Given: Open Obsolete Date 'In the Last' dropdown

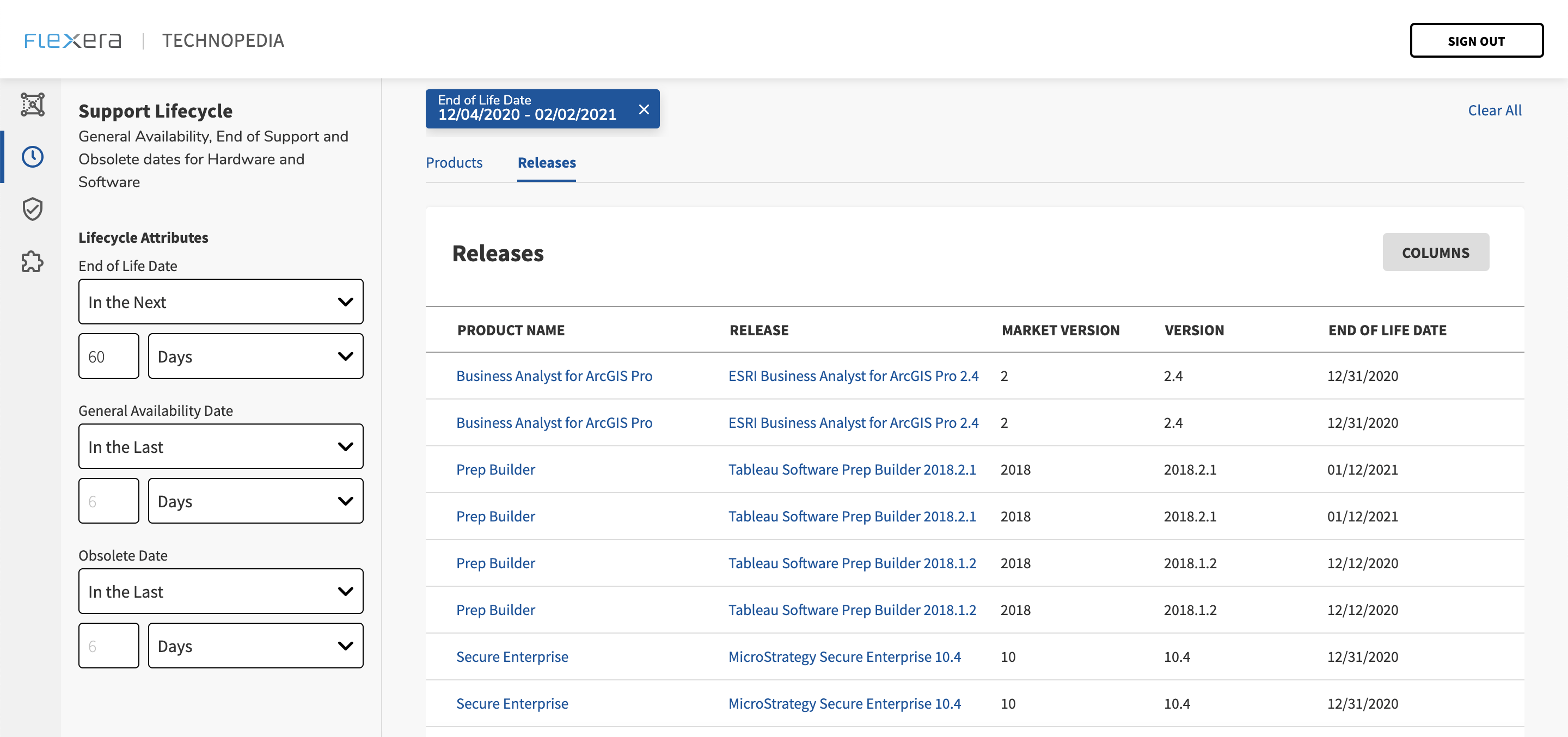Looking at the screenshot, I should 220,592.
